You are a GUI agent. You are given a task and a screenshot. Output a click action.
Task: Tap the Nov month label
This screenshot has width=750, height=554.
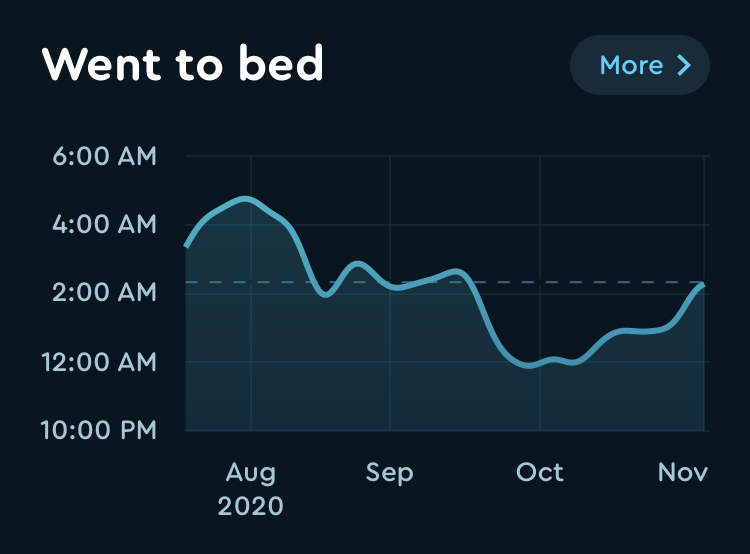coord(683,473)
